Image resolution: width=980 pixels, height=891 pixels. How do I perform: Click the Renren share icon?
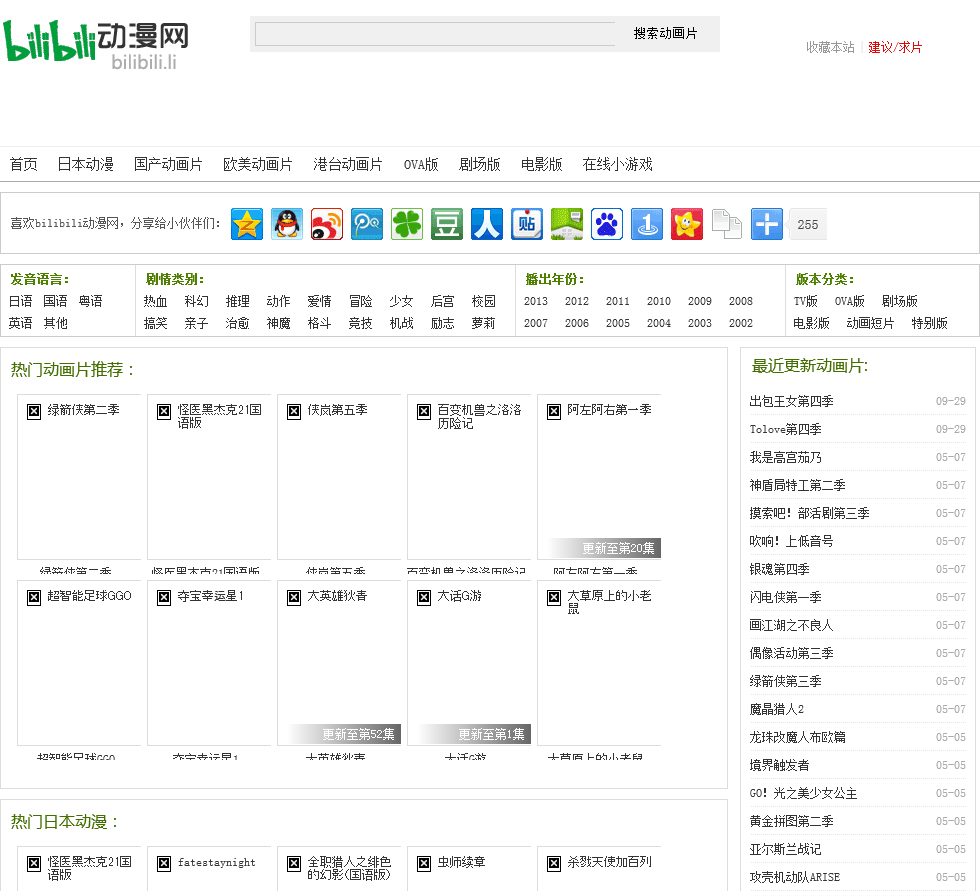(487, 224)
